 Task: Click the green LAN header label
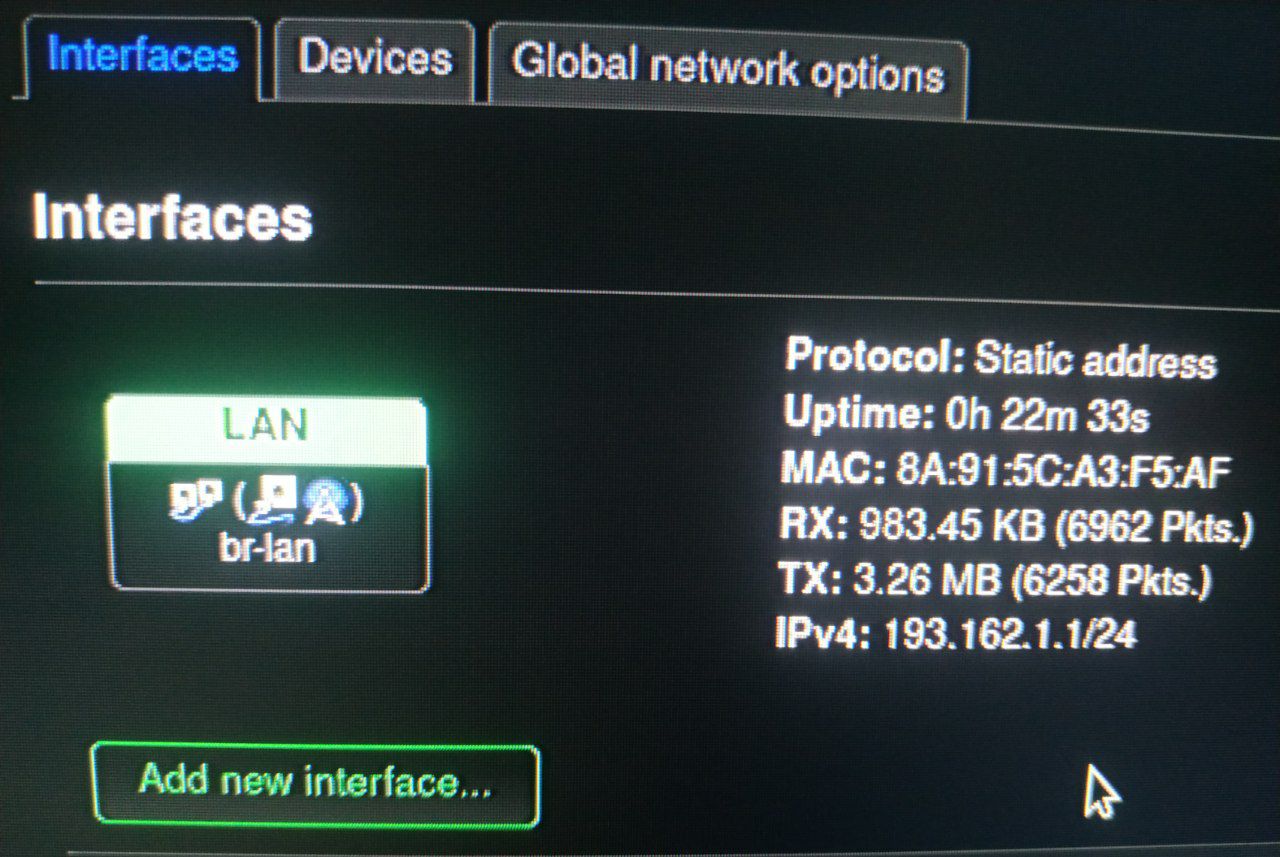pyautogui.click(x=266, y=426)
